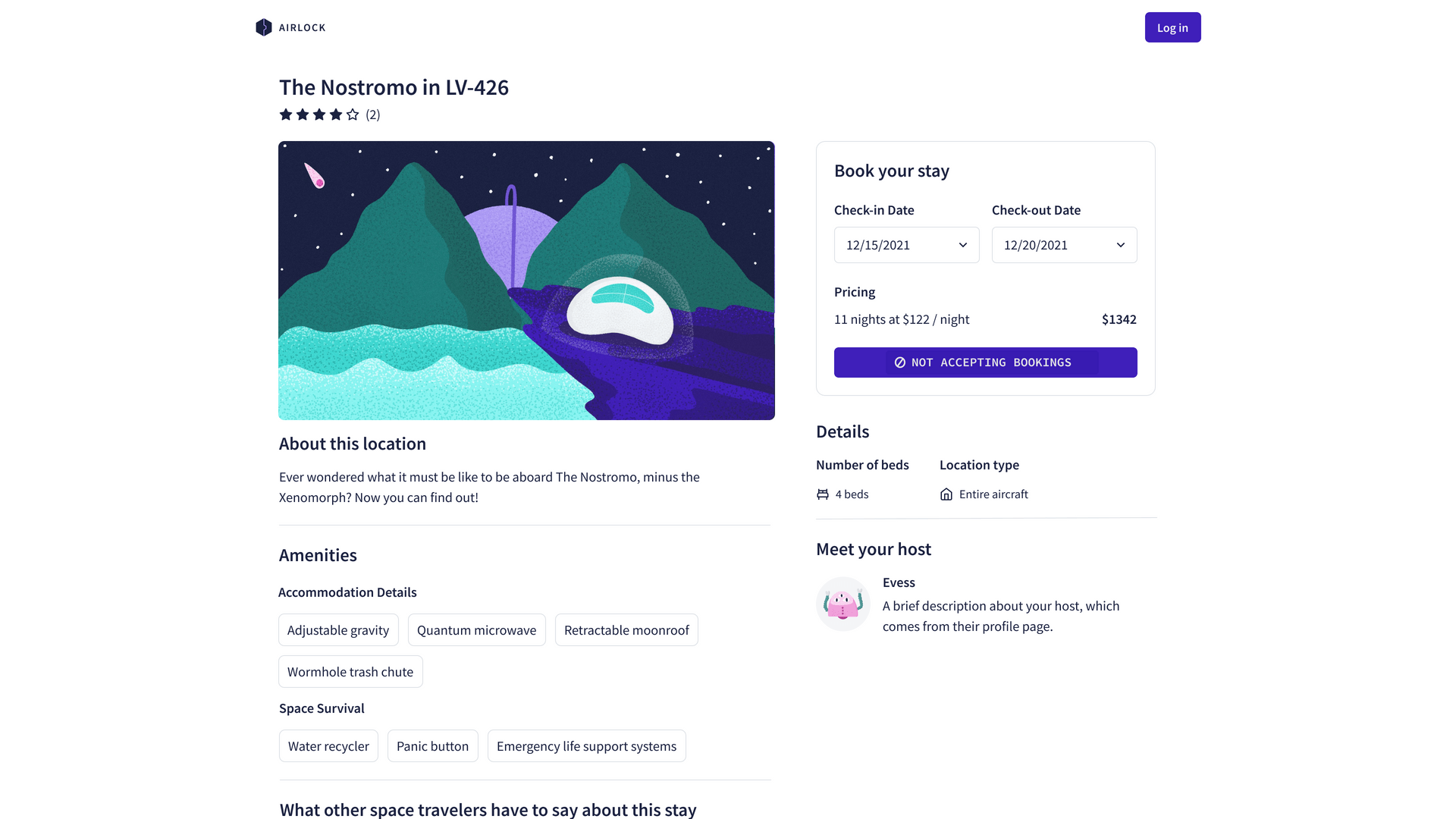Select the Adjustable gravity amenity tag
This screenshot has width=1456, height=819.
click(338, 630)
